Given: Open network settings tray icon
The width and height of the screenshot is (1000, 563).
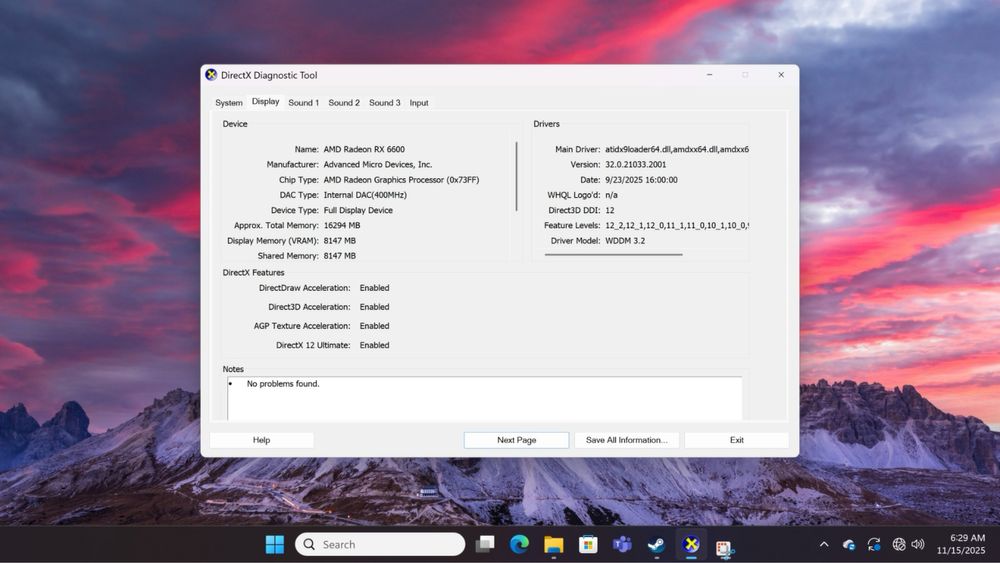Looking at the screenshot, I should (x=899, y=545).
